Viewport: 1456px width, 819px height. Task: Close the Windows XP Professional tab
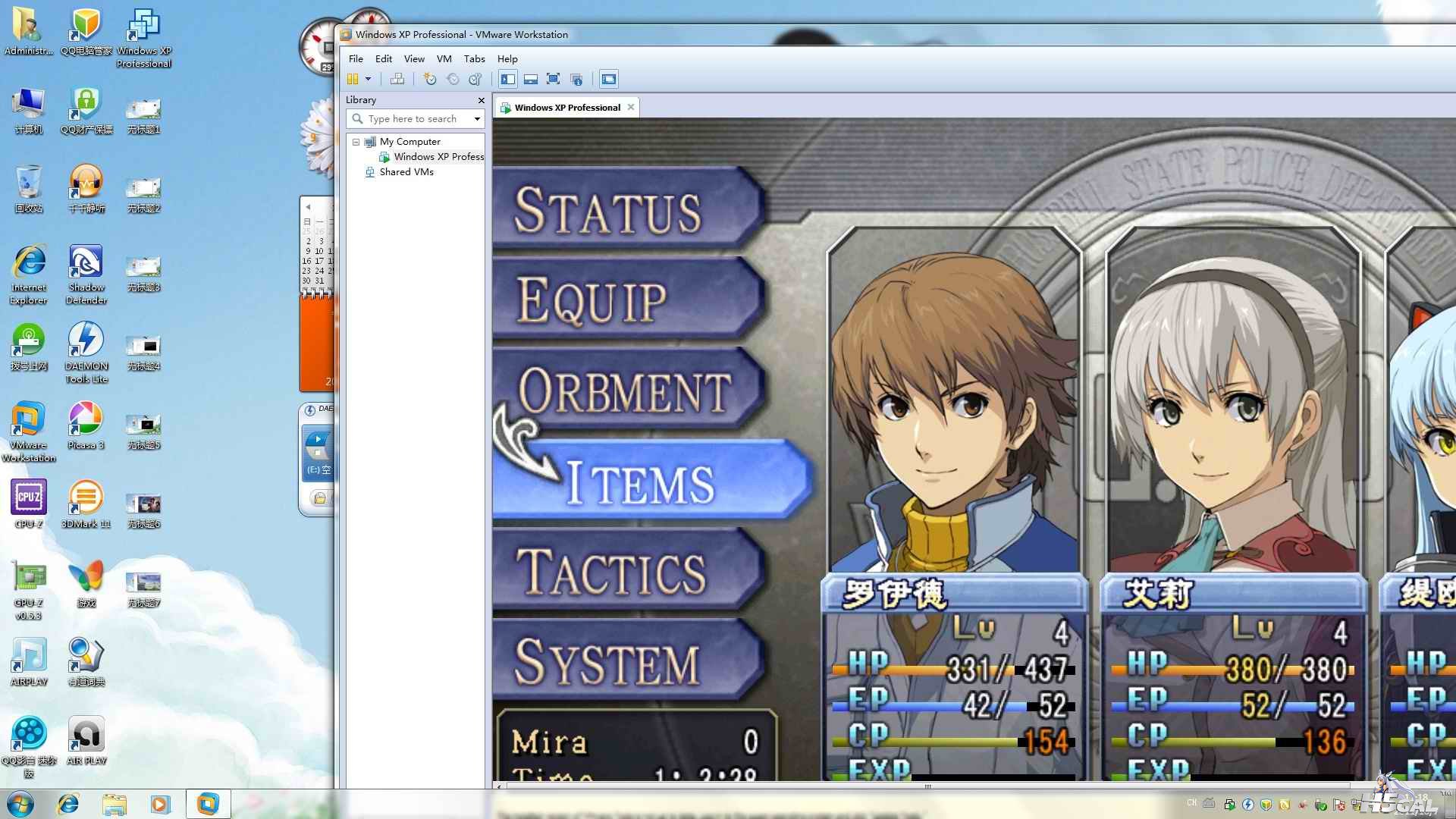coord(630,107)
